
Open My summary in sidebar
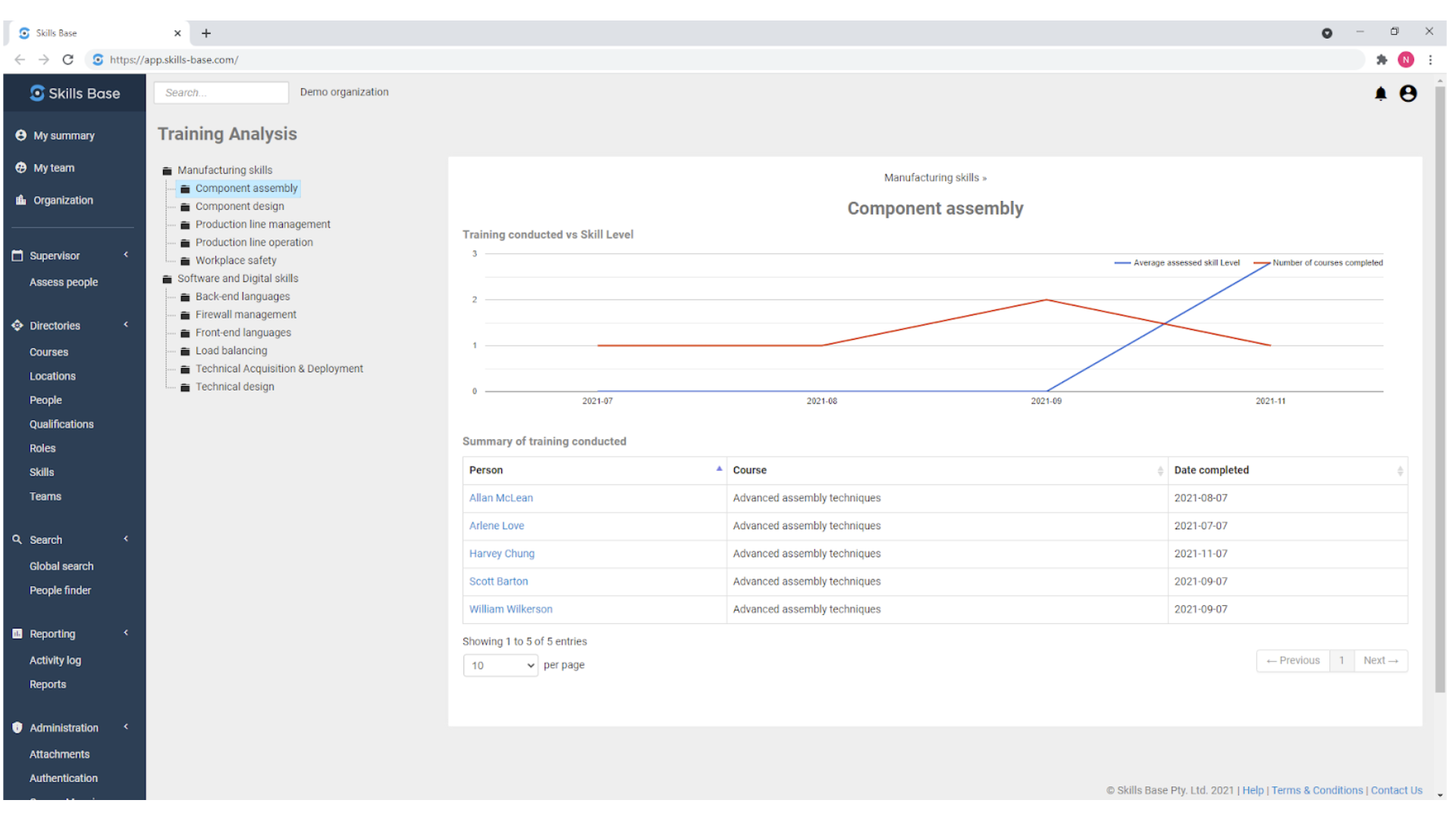tap(64, 136)
